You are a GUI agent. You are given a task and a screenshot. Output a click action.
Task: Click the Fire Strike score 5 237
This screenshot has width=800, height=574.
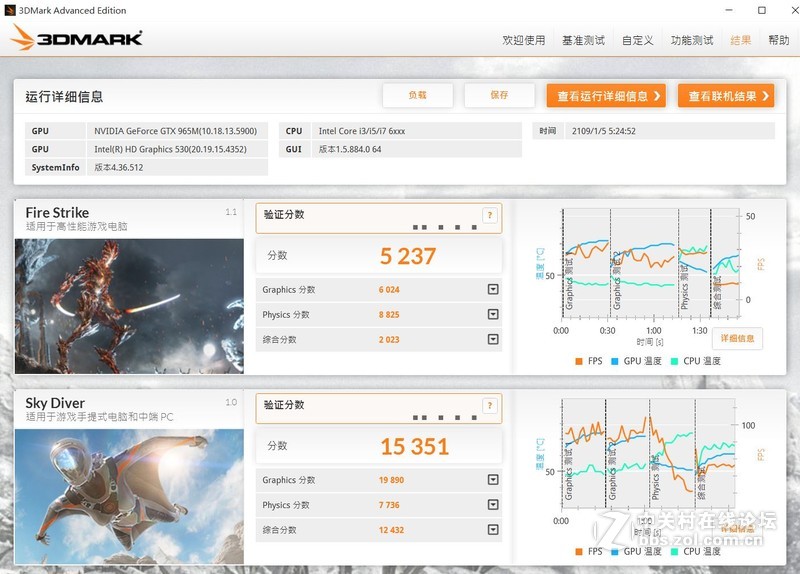click(408, 256)
